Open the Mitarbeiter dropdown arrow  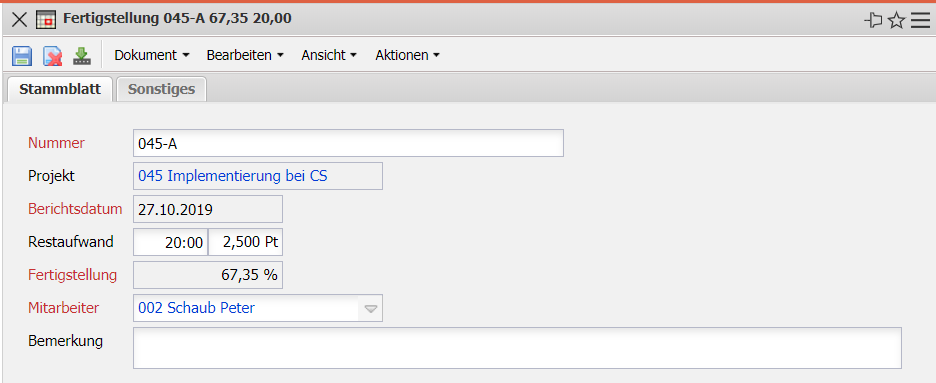click(x=371, y=308)
